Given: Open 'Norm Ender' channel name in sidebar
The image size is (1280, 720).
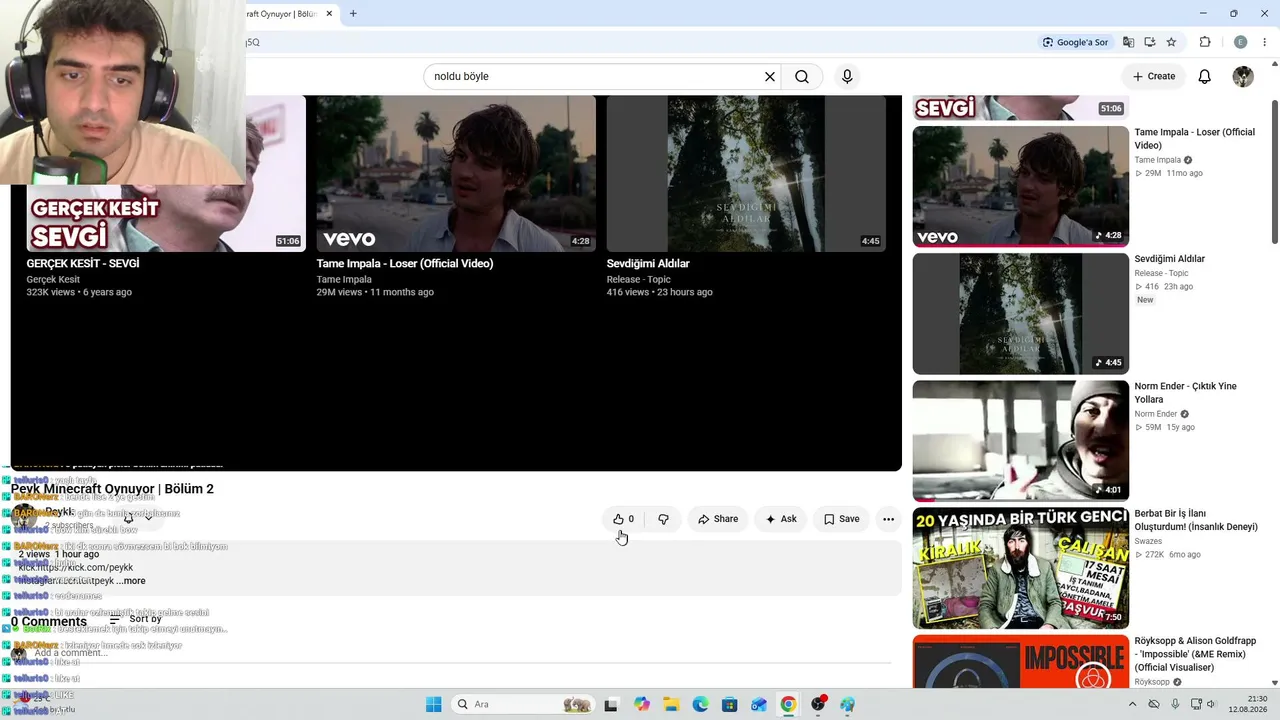Looking at the screenshot, I should click(1156, 414).
